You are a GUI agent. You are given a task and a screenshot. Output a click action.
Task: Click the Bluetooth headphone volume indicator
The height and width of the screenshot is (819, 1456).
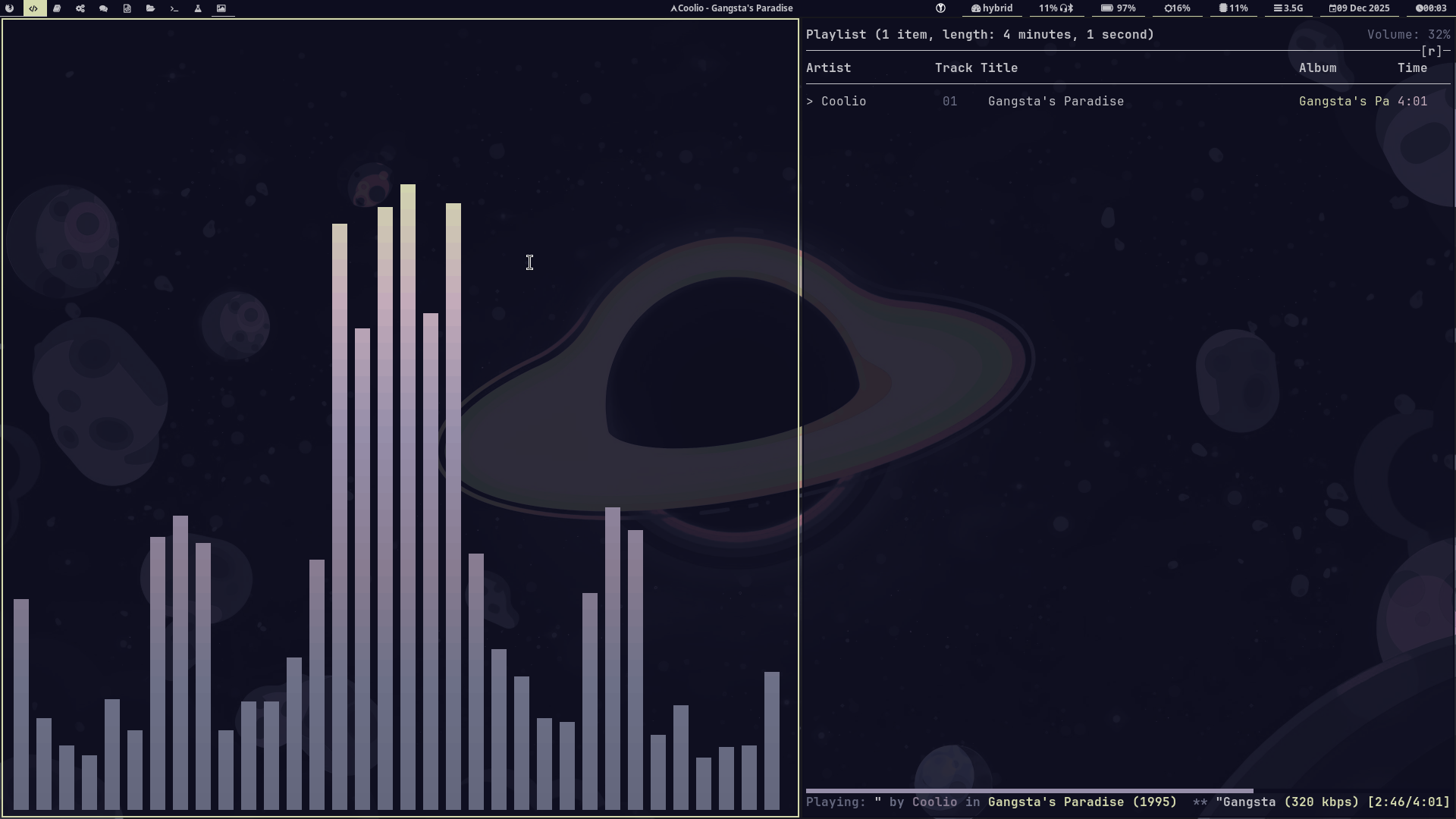tap(1056, 8)
